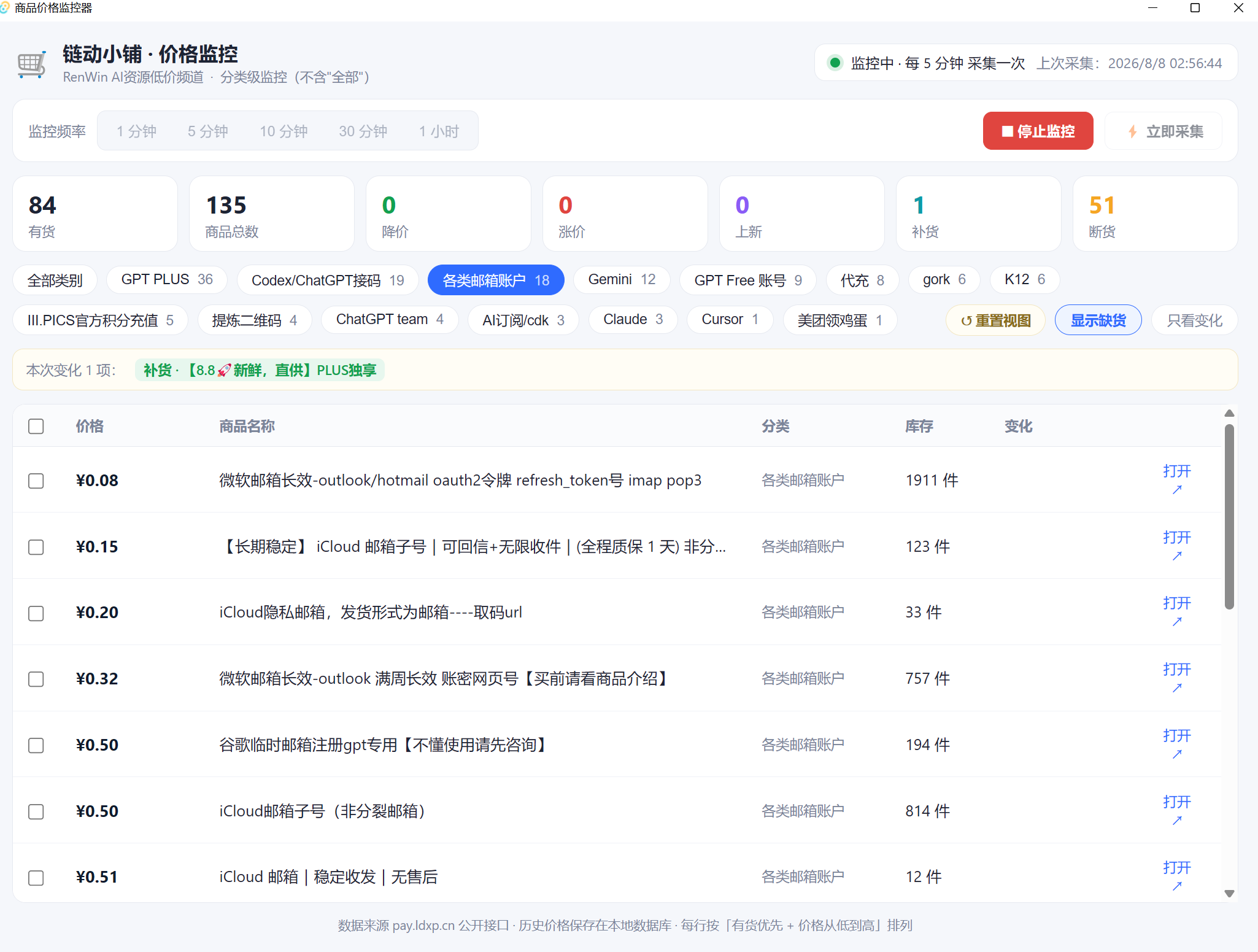
Task: Select the K12 category
Action: [1025, 280]
